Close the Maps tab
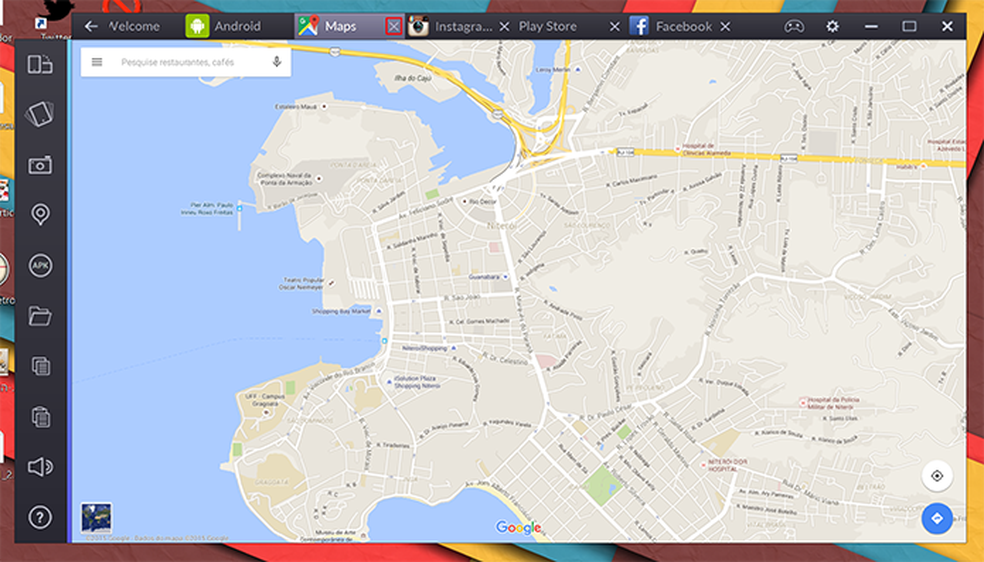Viewport: 984px width, 562px height. (393, 26)
